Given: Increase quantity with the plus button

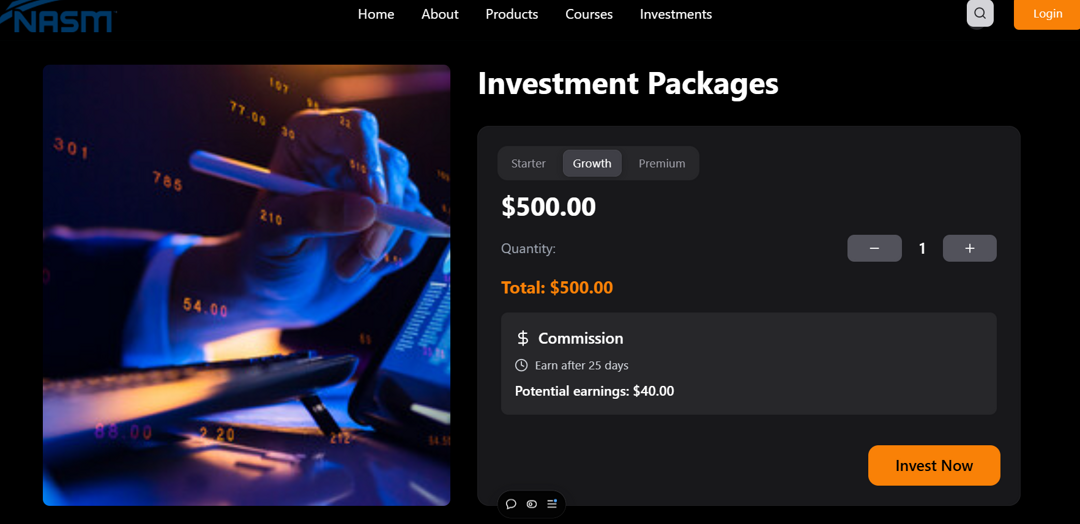Looking at the screenshot, I should click(x=969, y=248).
